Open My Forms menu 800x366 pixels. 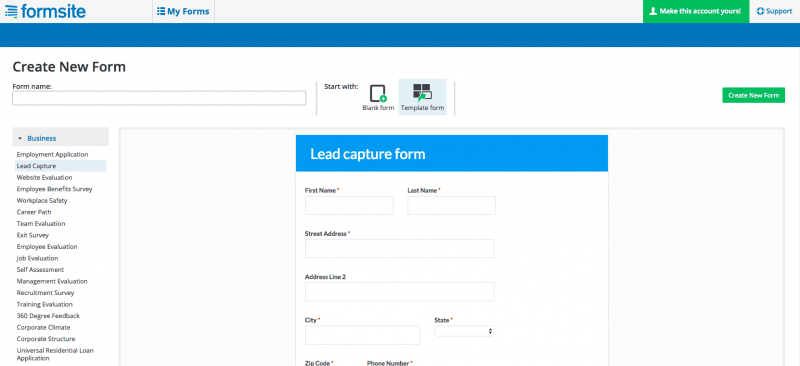click(x=183, y=11)
